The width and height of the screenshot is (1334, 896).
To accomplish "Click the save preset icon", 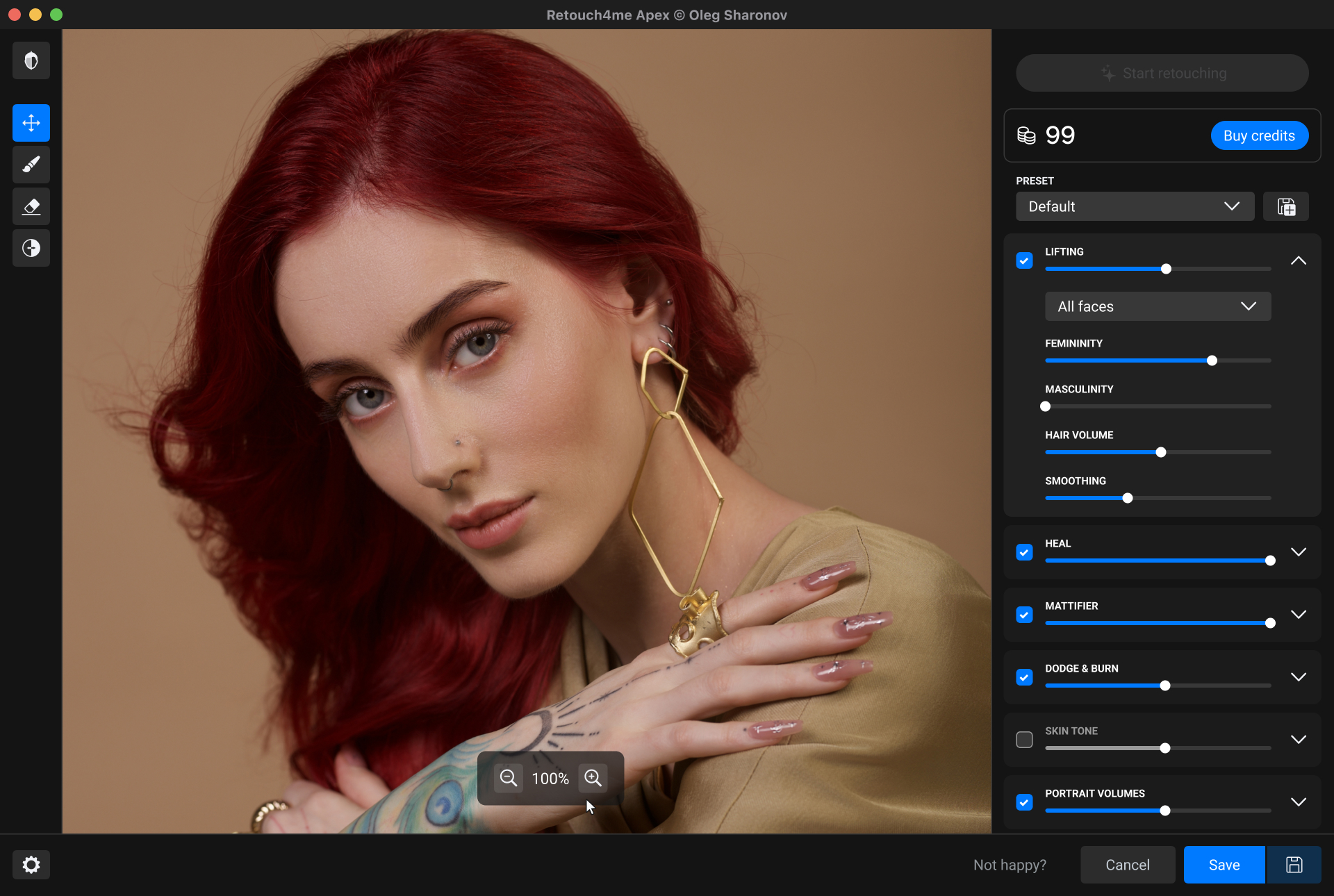I will tap(1286, 206).
